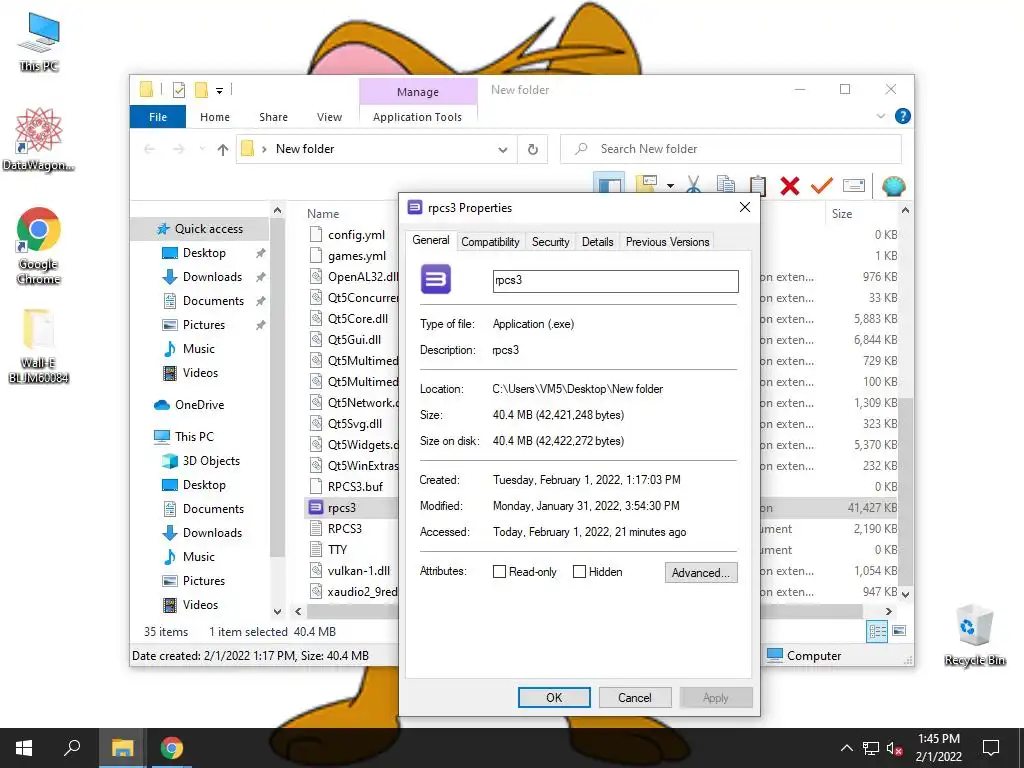Open the Application Tools ribbon tab
Image resolution: width=1024 pixels, height=768 pixels.
pyautogui.click(x=417, y=117)
